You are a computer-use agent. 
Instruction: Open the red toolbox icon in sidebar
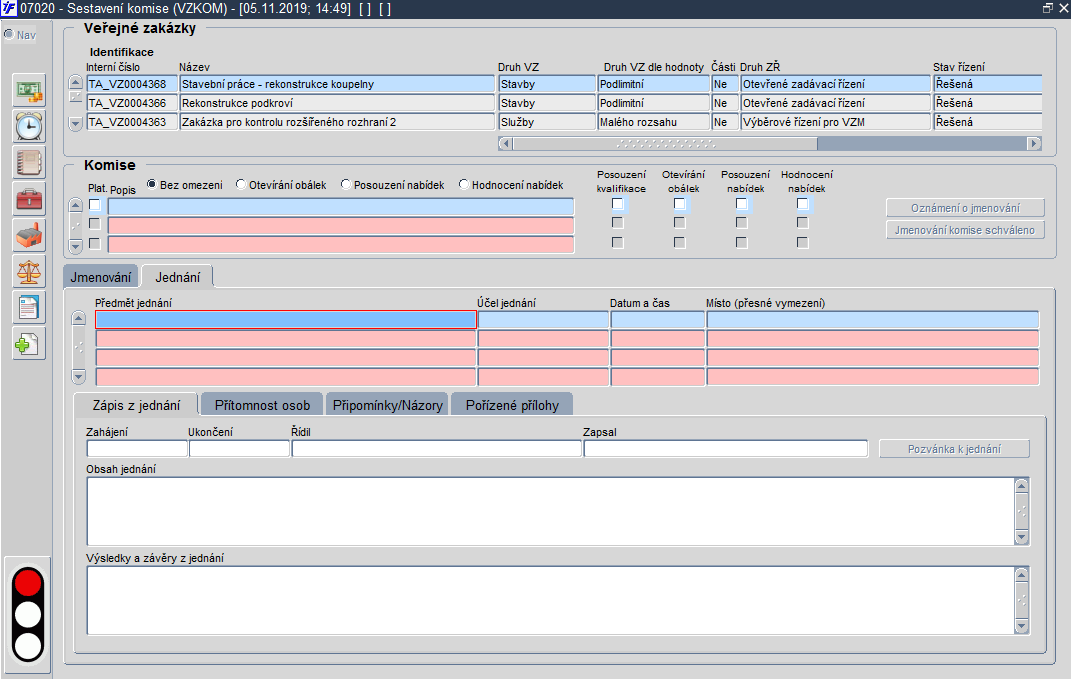(x=29, y=199)
